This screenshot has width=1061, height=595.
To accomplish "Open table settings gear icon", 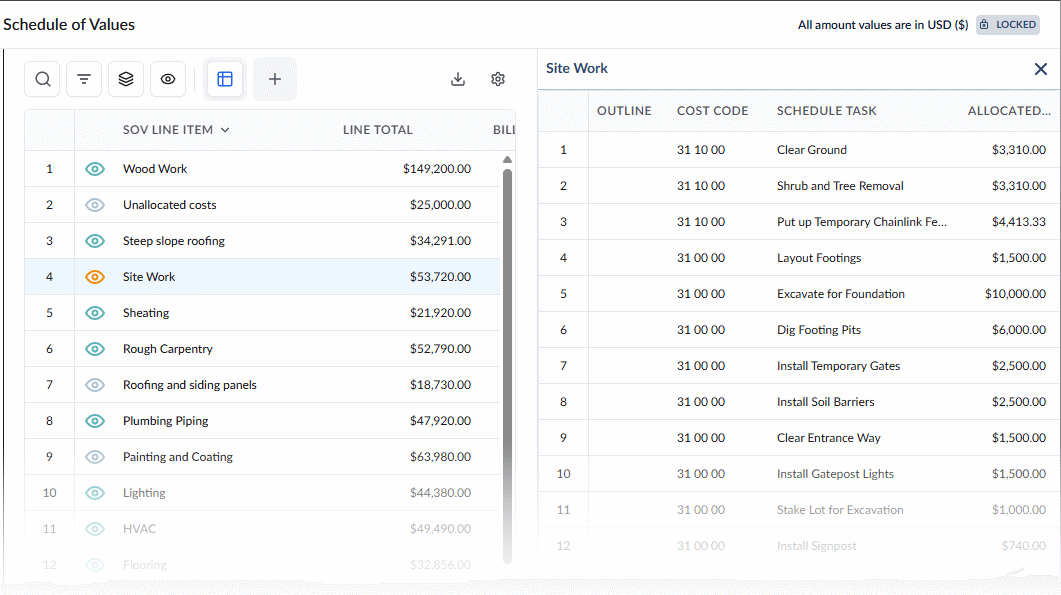I will coord(498,79).
